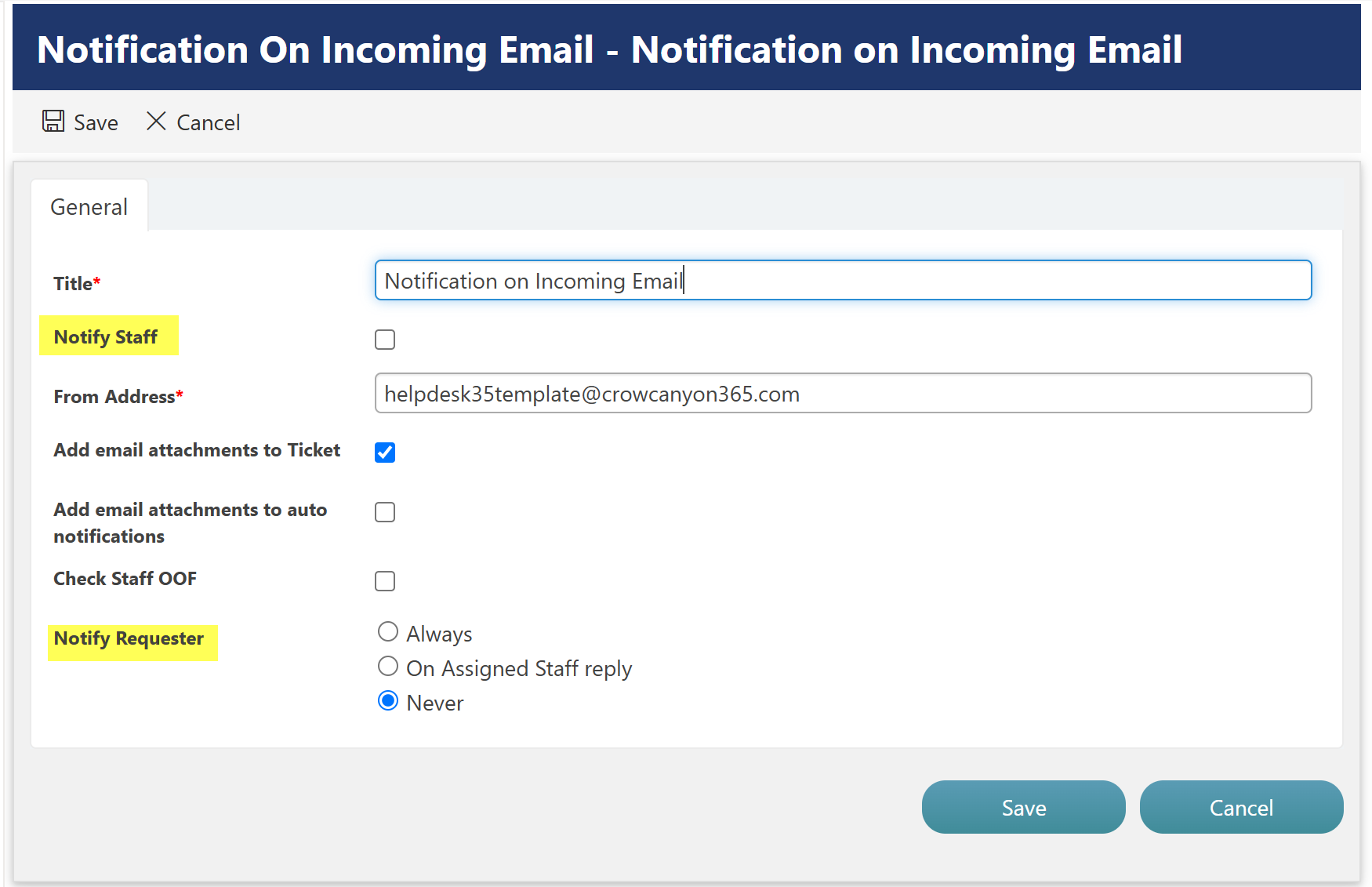The width and height of the screenshot is (1372, 887).
Task: Uncheck Add email attachments to Ticket
Action: pyautogui.click(x=385, y=453)
